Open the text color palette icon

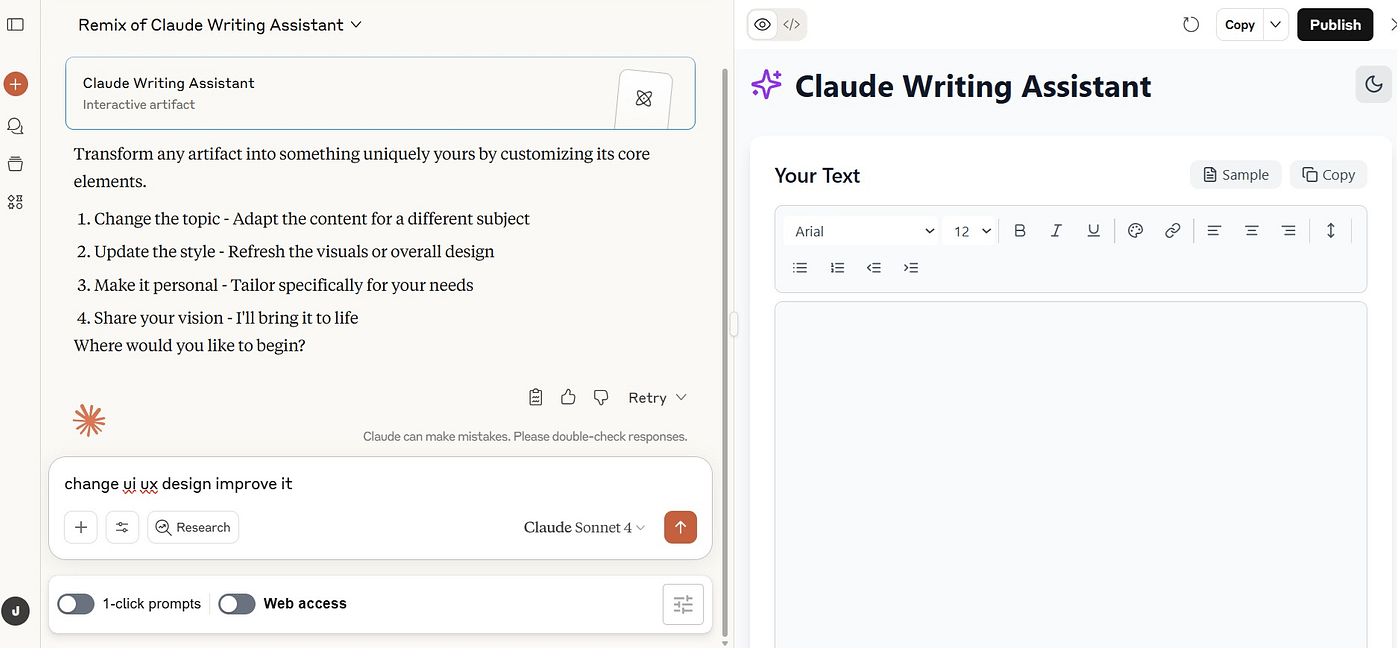point(1135,230)
